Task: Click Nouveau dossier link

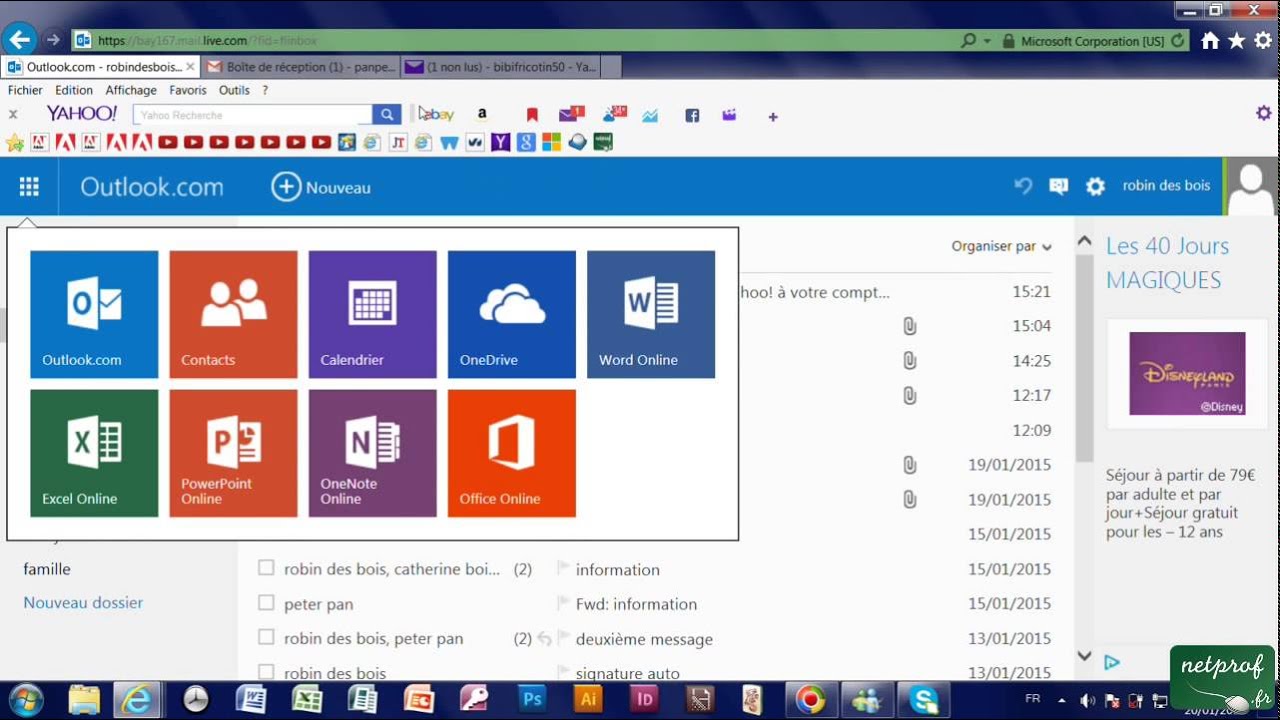Action: click(x=83, y=603)
